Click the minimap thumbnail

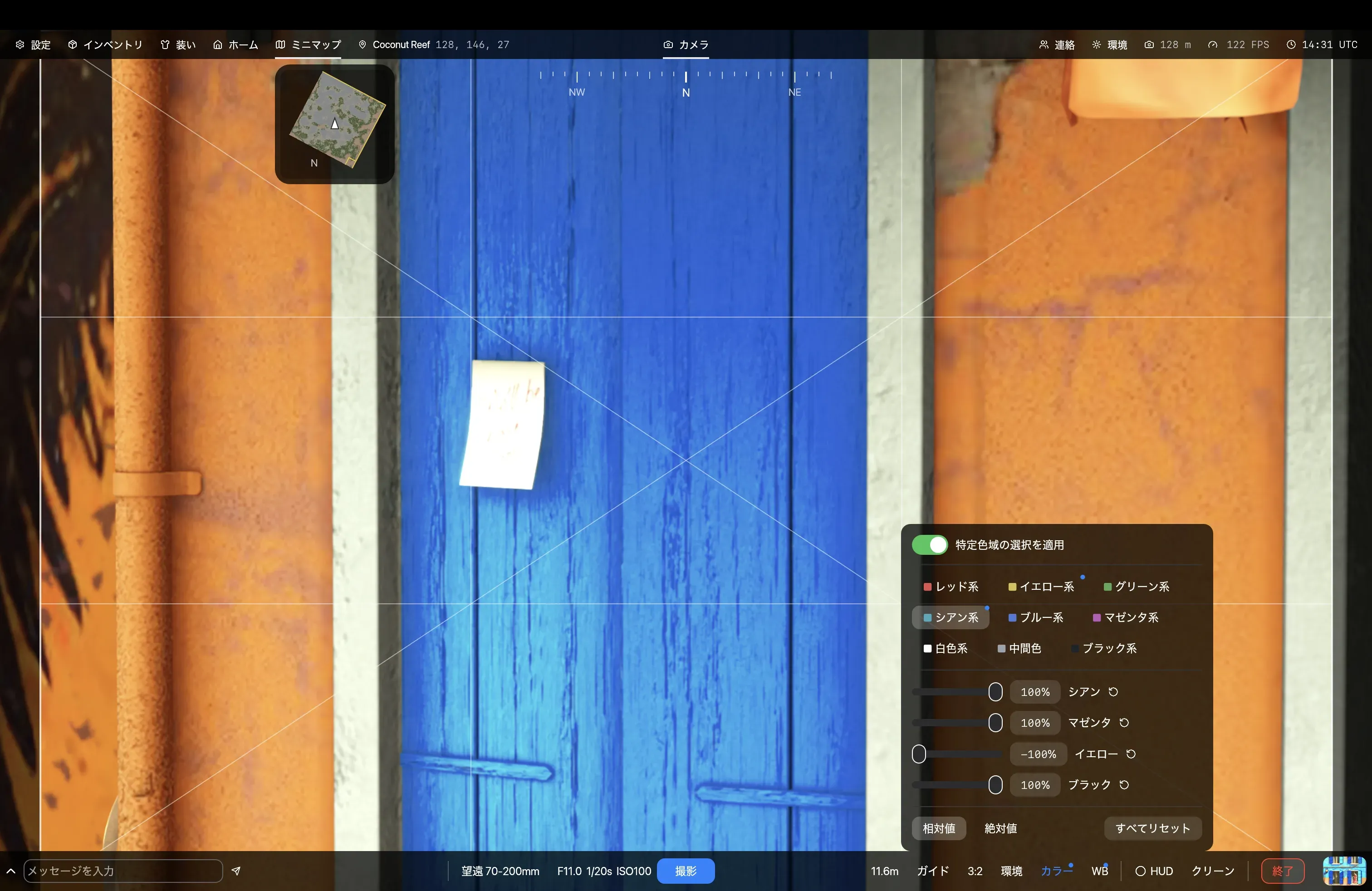tap(335, 124)
